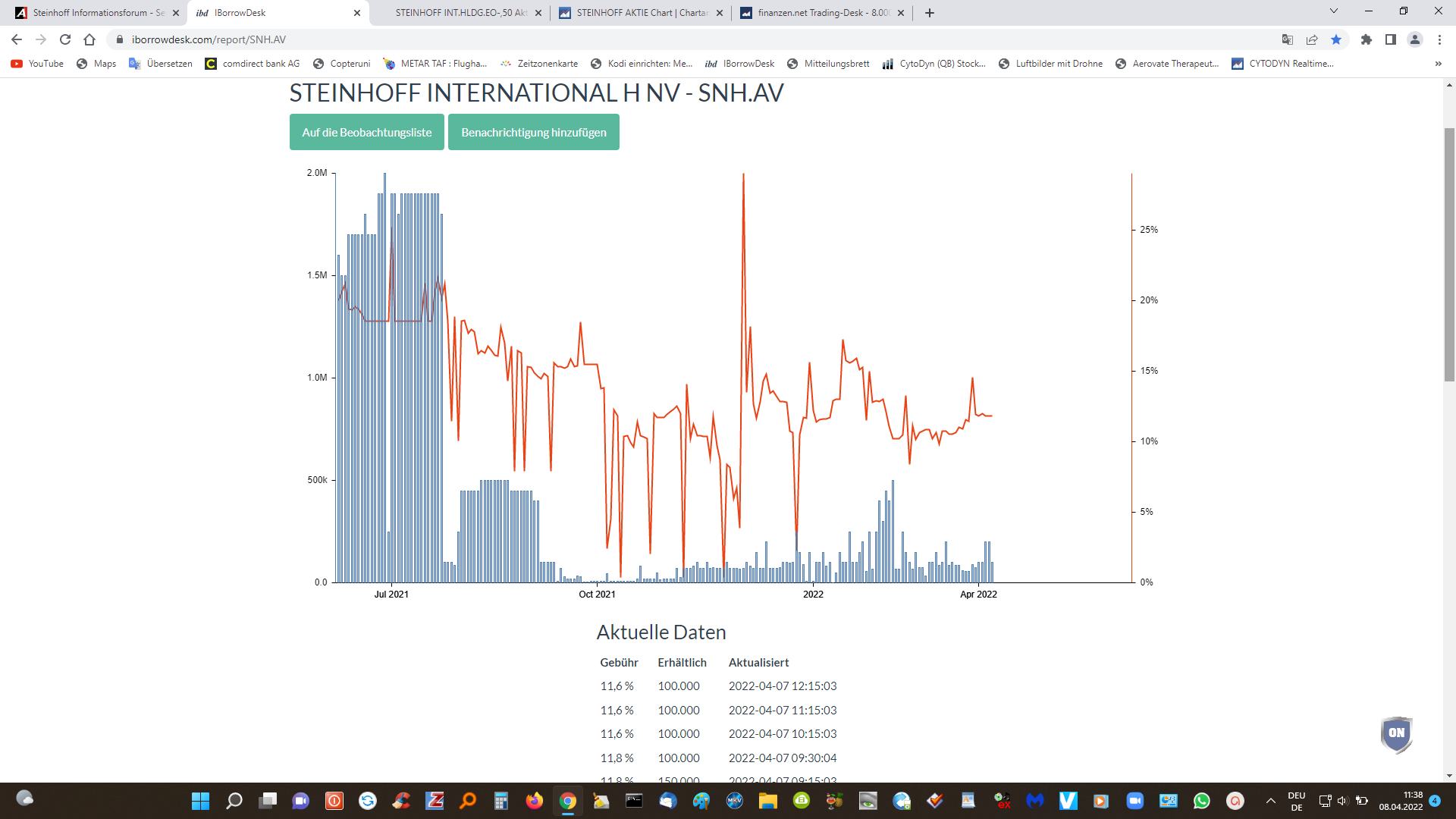
Task: Close the IBorrowDesk tab
Action: [x=357, y=13]
